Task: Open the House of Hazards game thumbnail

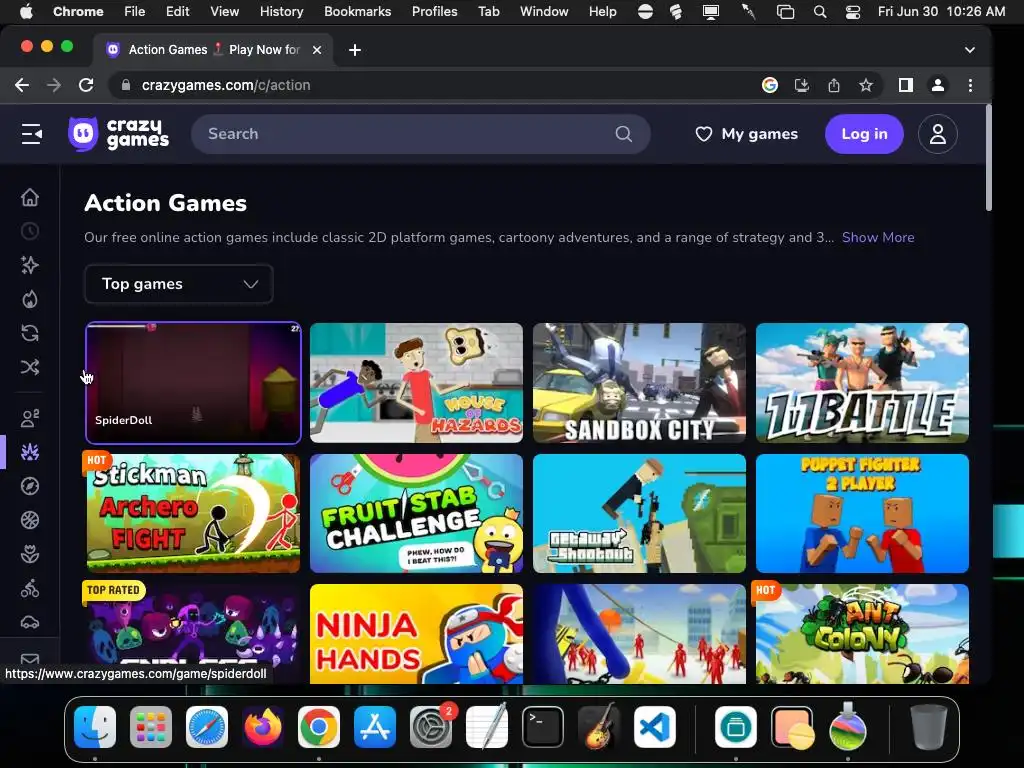Action: [416, 383]
